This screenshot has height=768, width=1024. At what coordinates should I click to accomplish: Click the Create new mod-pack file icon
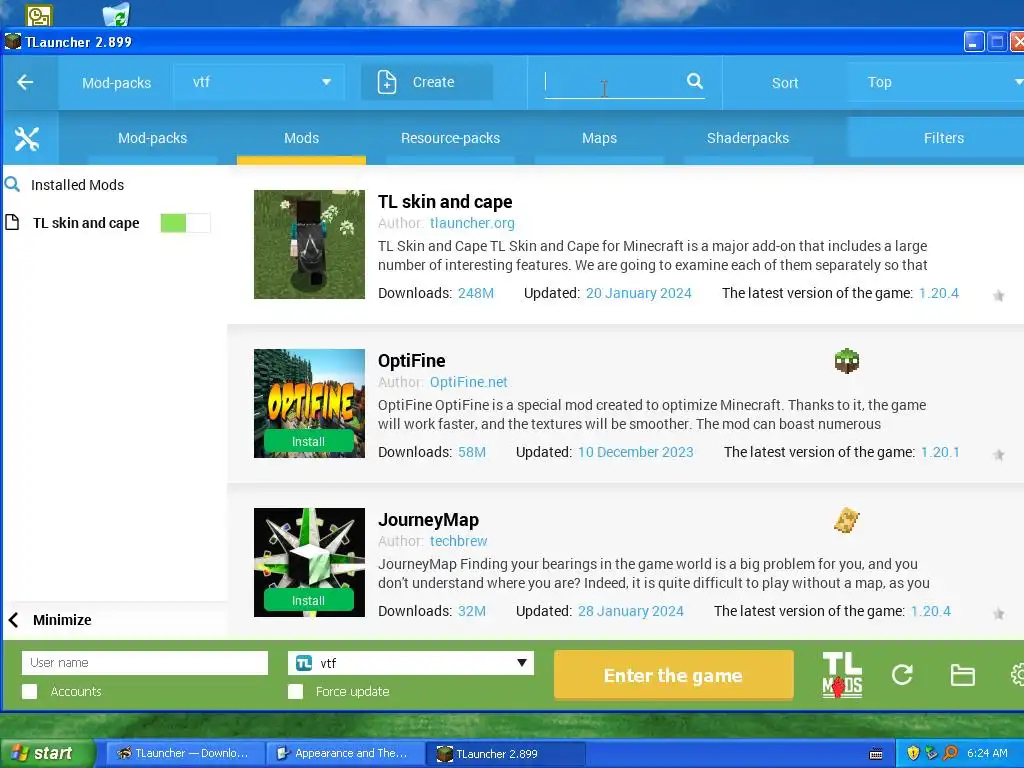pyautogui.click(x=387, y=82)
